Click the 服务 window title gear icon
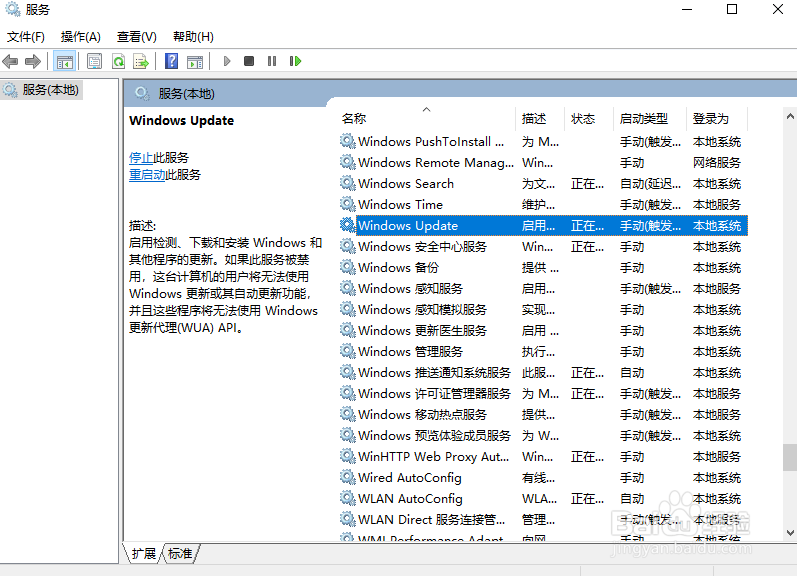 click(x=13, y=9)
